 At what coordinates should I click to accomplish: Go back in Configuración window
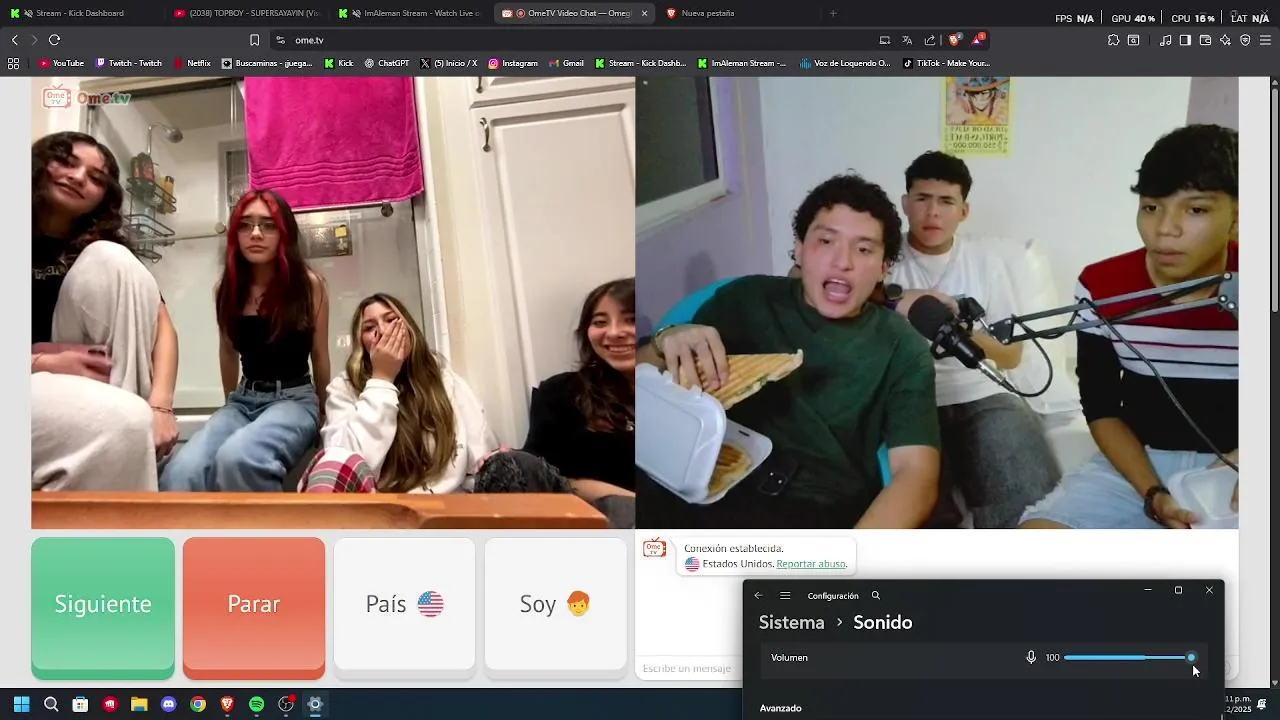tap(758, 595)
